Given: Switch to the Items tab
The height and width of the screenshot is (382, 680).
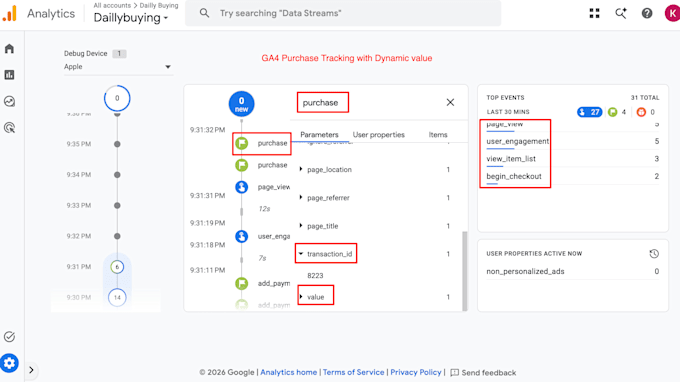Looking at the screenshot, I should point(438,135).
